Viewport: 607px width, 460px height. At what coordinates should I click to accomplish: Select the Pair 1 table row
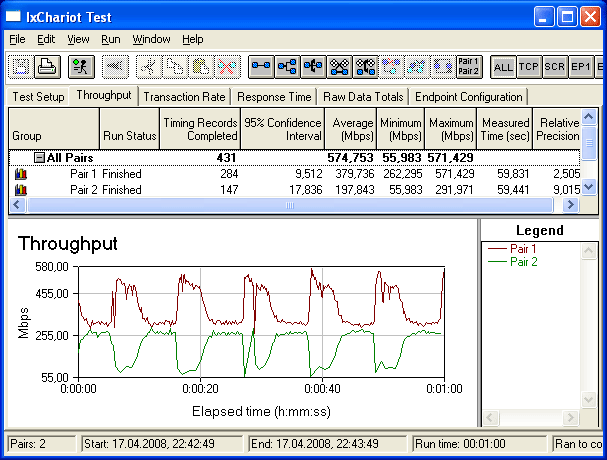[x=295, y=174]
